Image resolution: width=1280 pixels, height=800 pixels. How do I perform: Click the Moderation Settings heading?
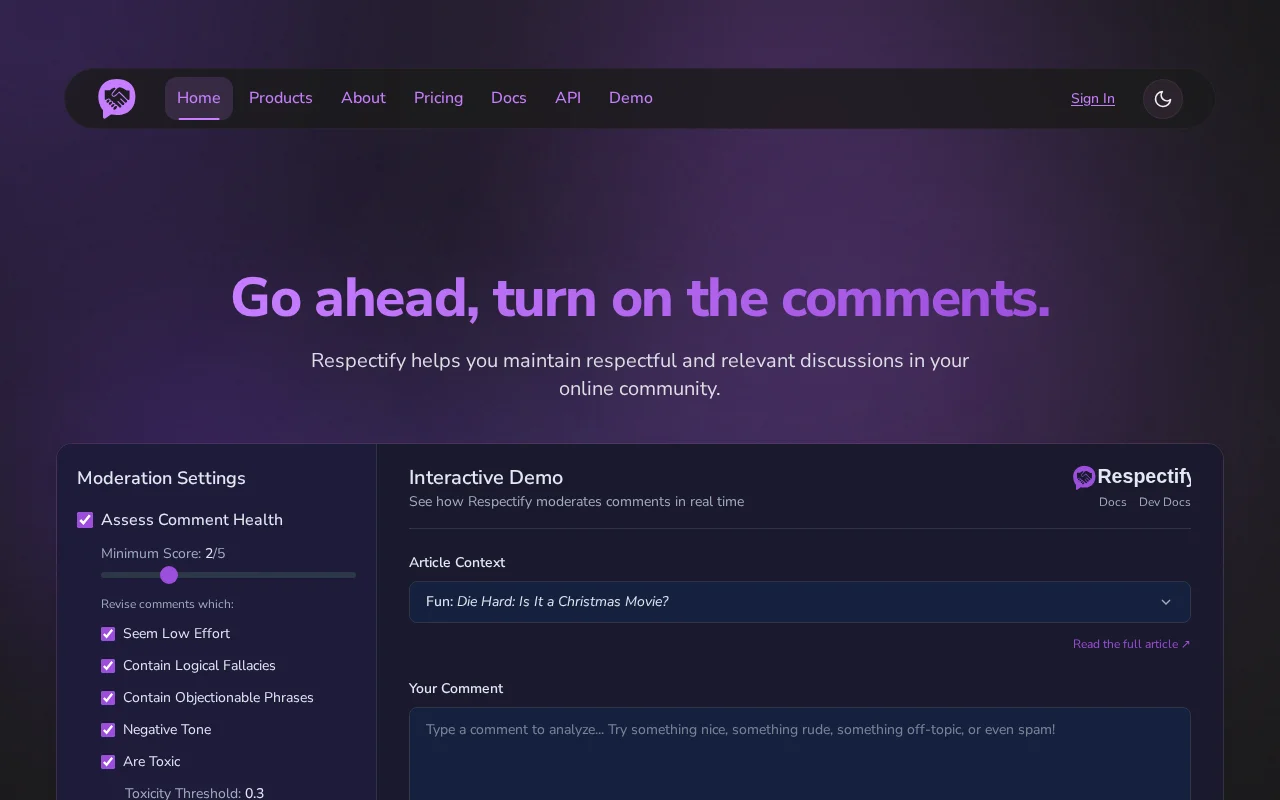click(161, 478)
